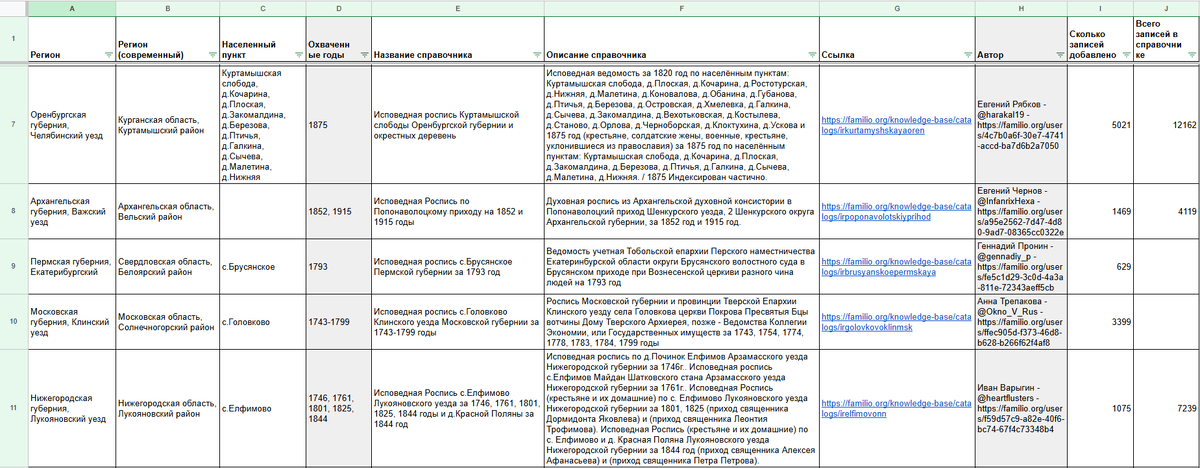1200x468 pixels.
Task: Select cell 'Нижегородская губерния, Лукояновский уезд'
Action: click(x=71, y=409)
